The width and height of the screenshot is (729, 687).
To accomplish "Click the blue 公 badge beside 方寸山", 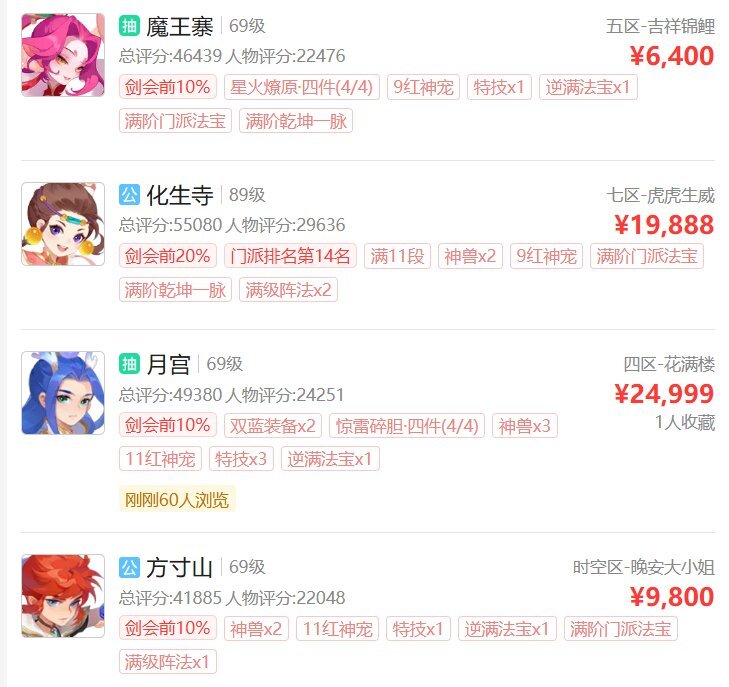I will [x=129, y=567].
